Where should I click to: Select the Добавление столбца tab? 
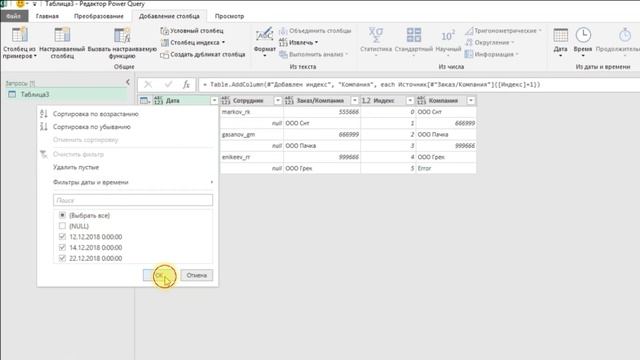tap(169, 16)
